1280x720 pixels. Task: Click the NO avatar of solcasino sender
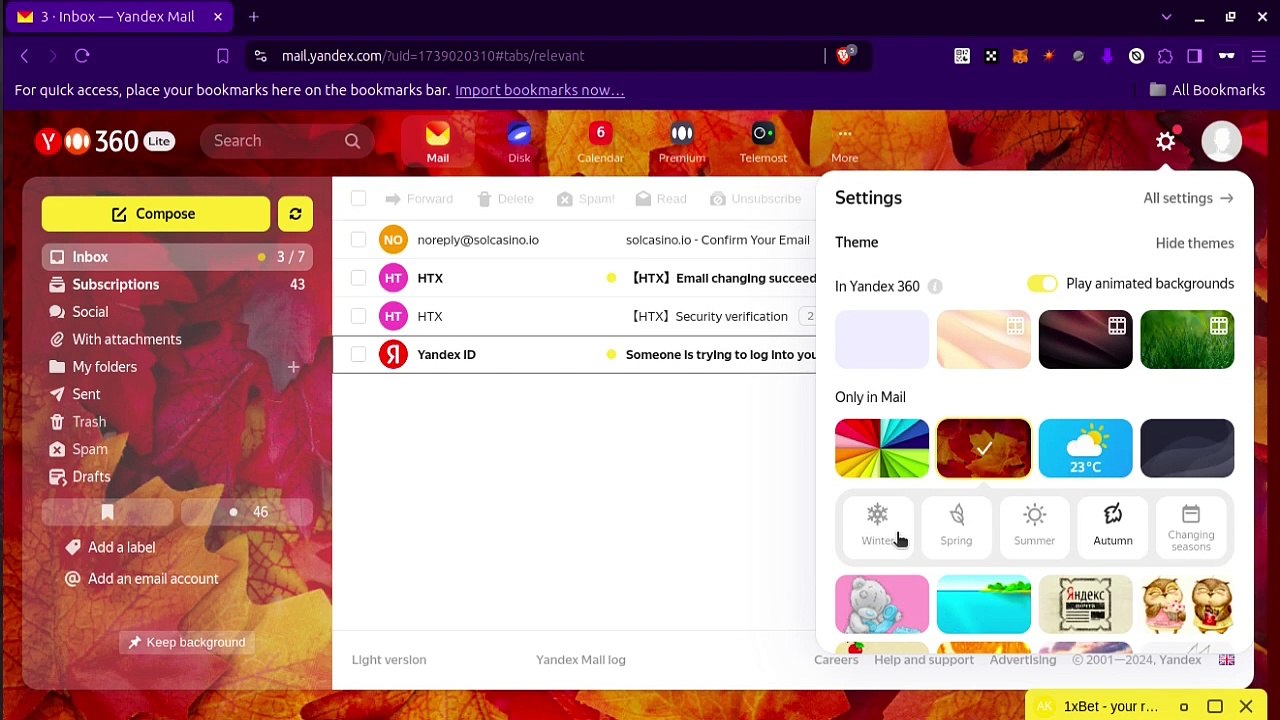click(x=393, y=240)
